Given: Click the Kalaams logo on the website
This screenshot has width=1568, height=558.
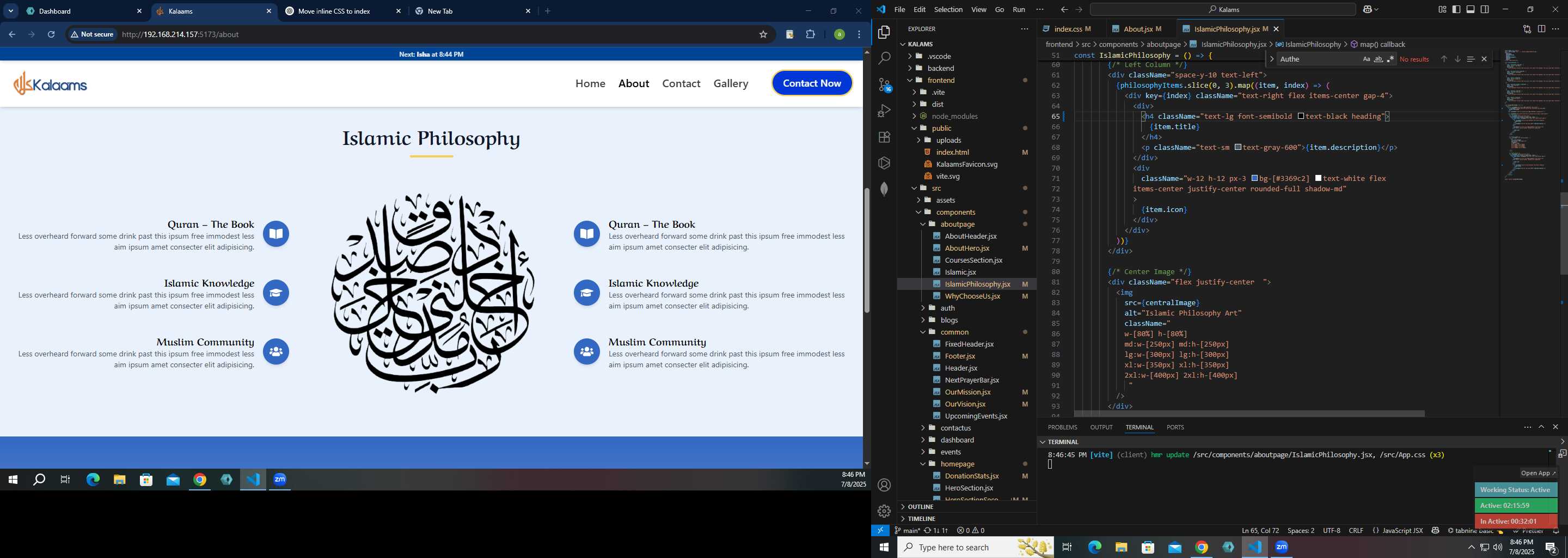Looking at the screenshot, I should [51, 83].
